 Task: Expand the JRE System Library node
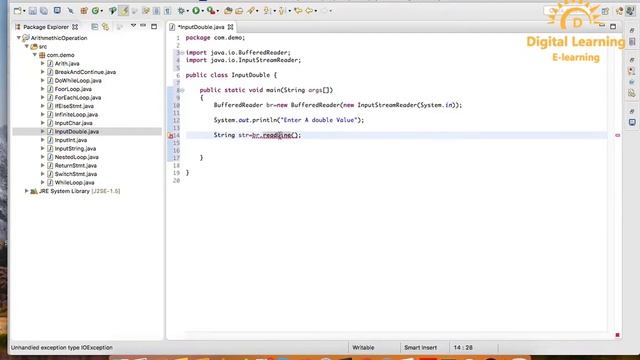(x=27, y=191)
